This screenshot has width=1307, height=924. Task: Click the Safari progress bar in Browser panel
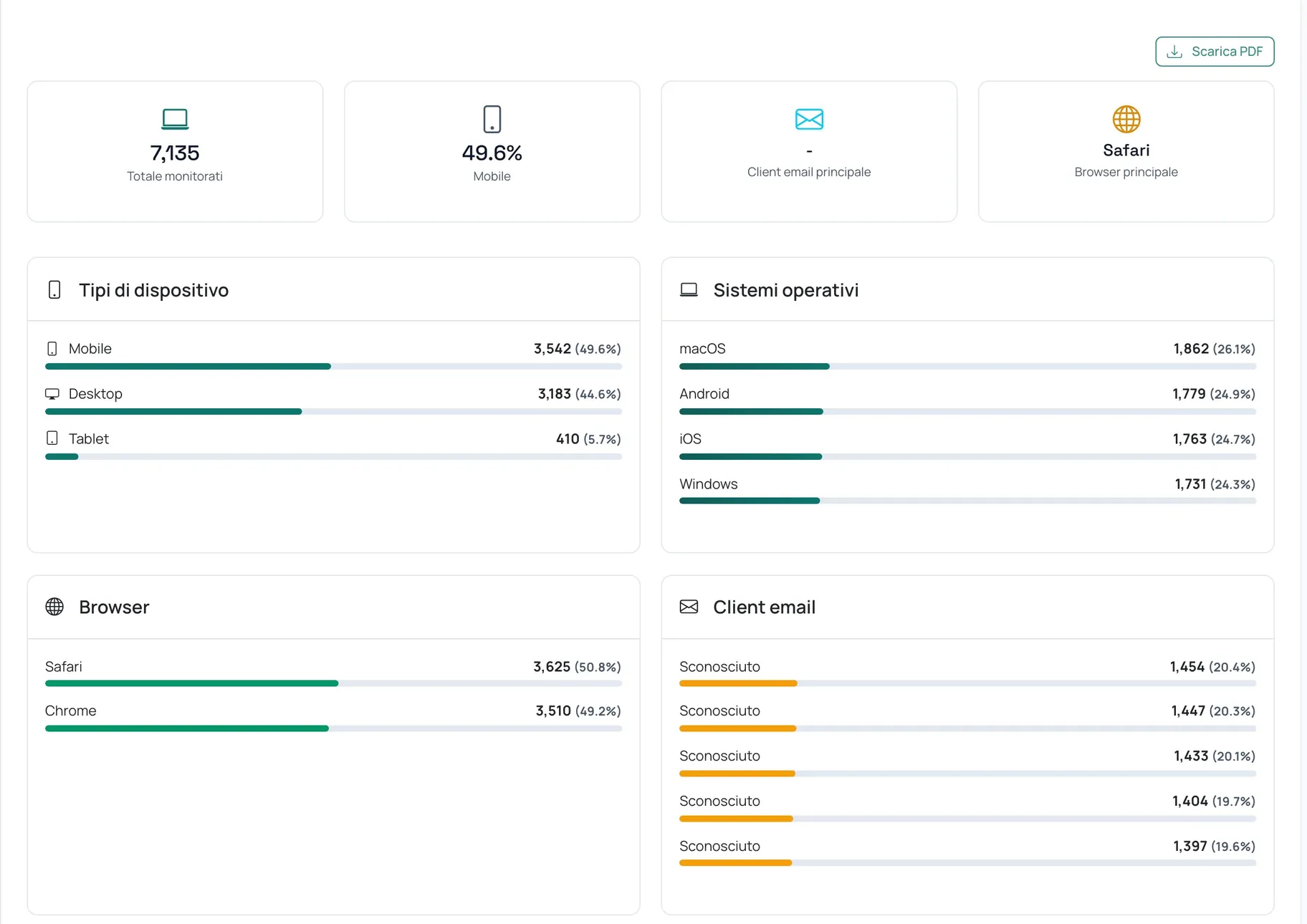point(333,683)
